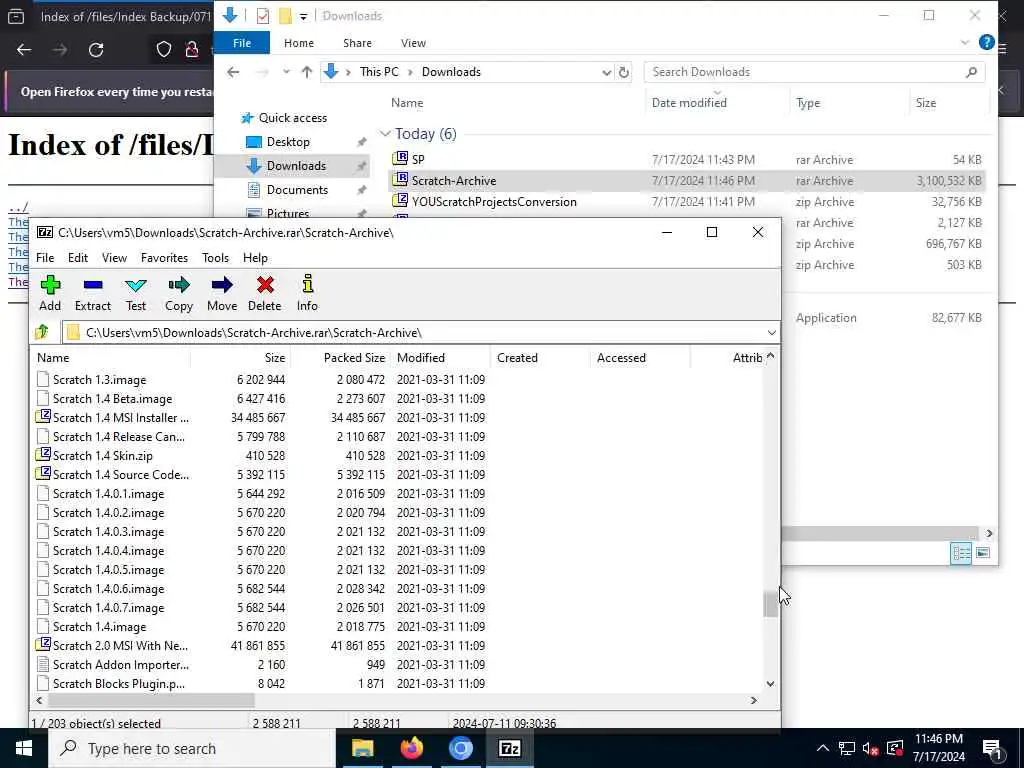This screenshot has width=1024, height=768.
Task: Click Explorer back navigation arrow
Action: click(233, 72)
